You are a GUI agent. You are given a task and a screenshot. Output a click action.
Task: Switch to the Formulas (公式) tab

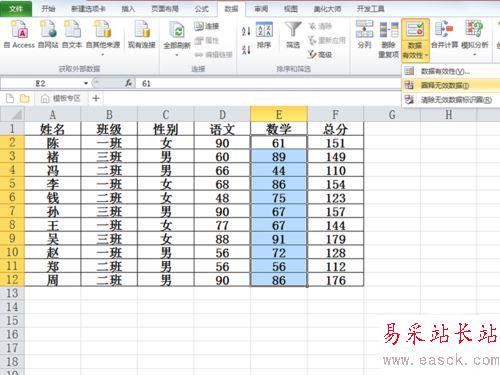coord(201,9)
